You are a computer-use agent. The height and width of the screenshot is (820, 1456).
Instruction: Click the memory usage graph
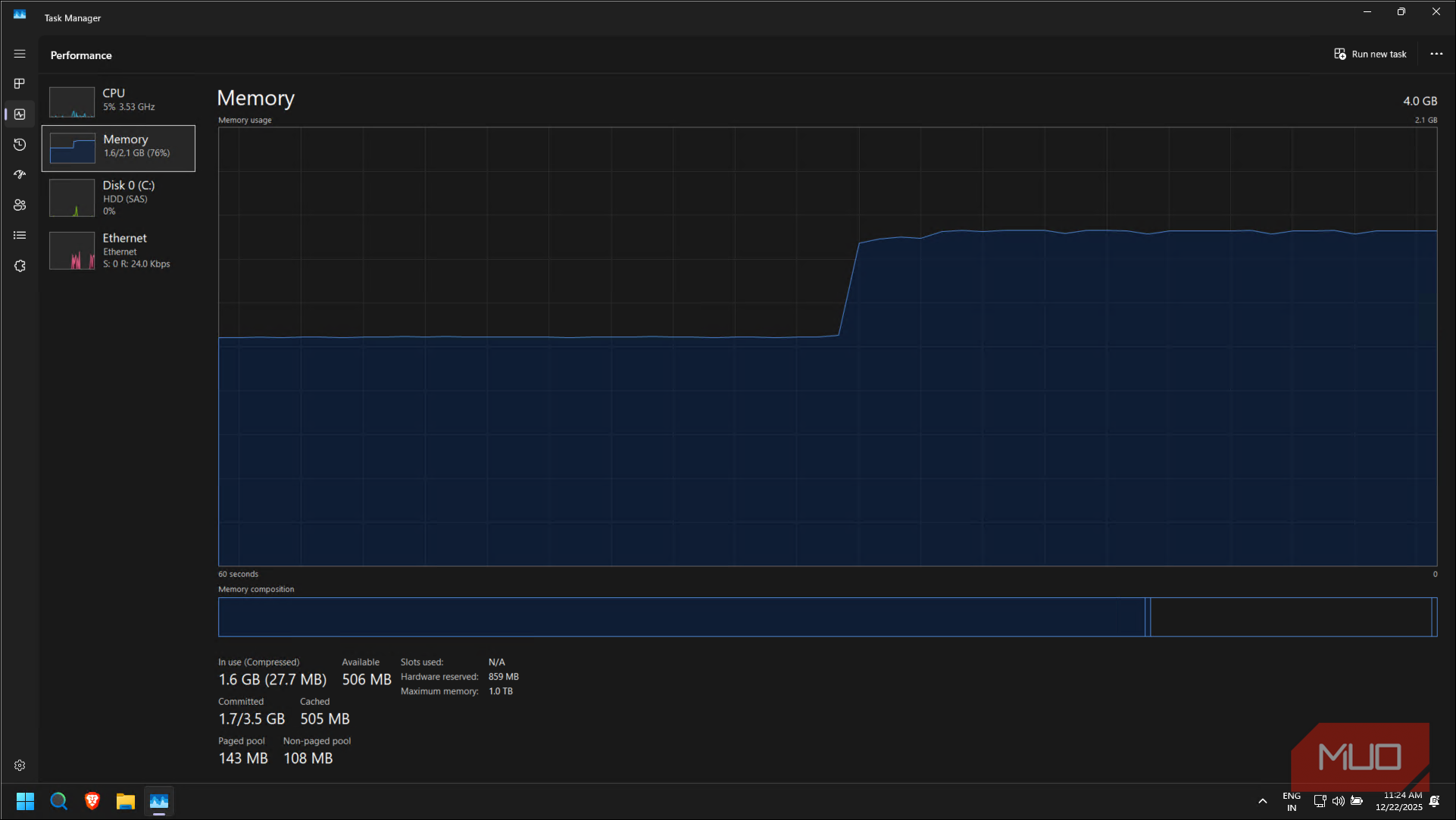click(x=827, y=346)
